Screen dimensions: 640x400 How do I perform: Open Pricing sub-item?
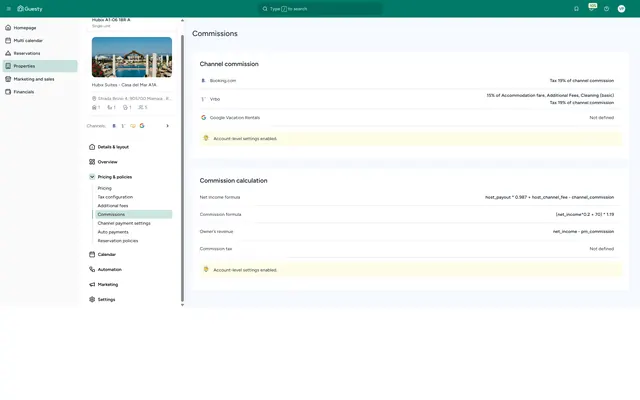pos(104,188)
